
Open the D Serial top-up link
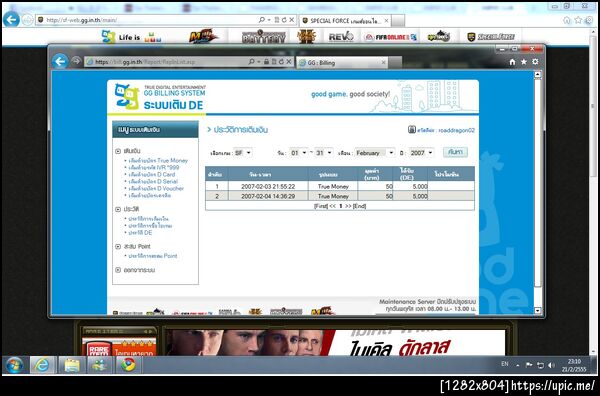153,181
